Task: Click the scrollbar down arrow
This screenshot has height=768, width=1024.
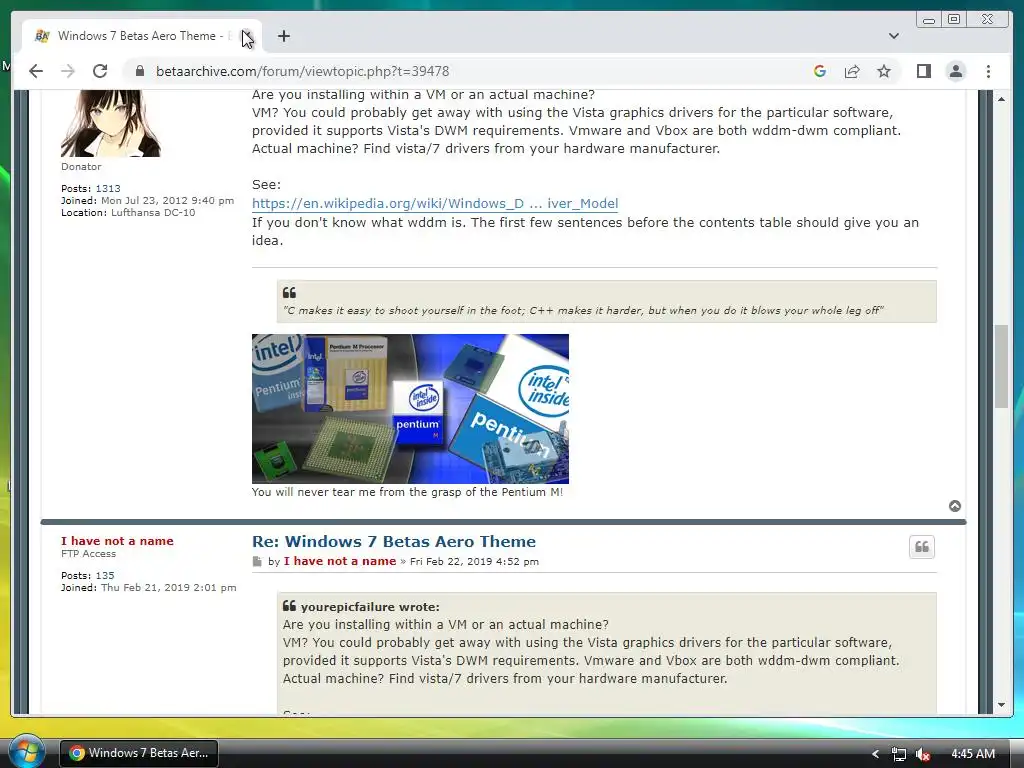Action: (x=1001, y=705)
